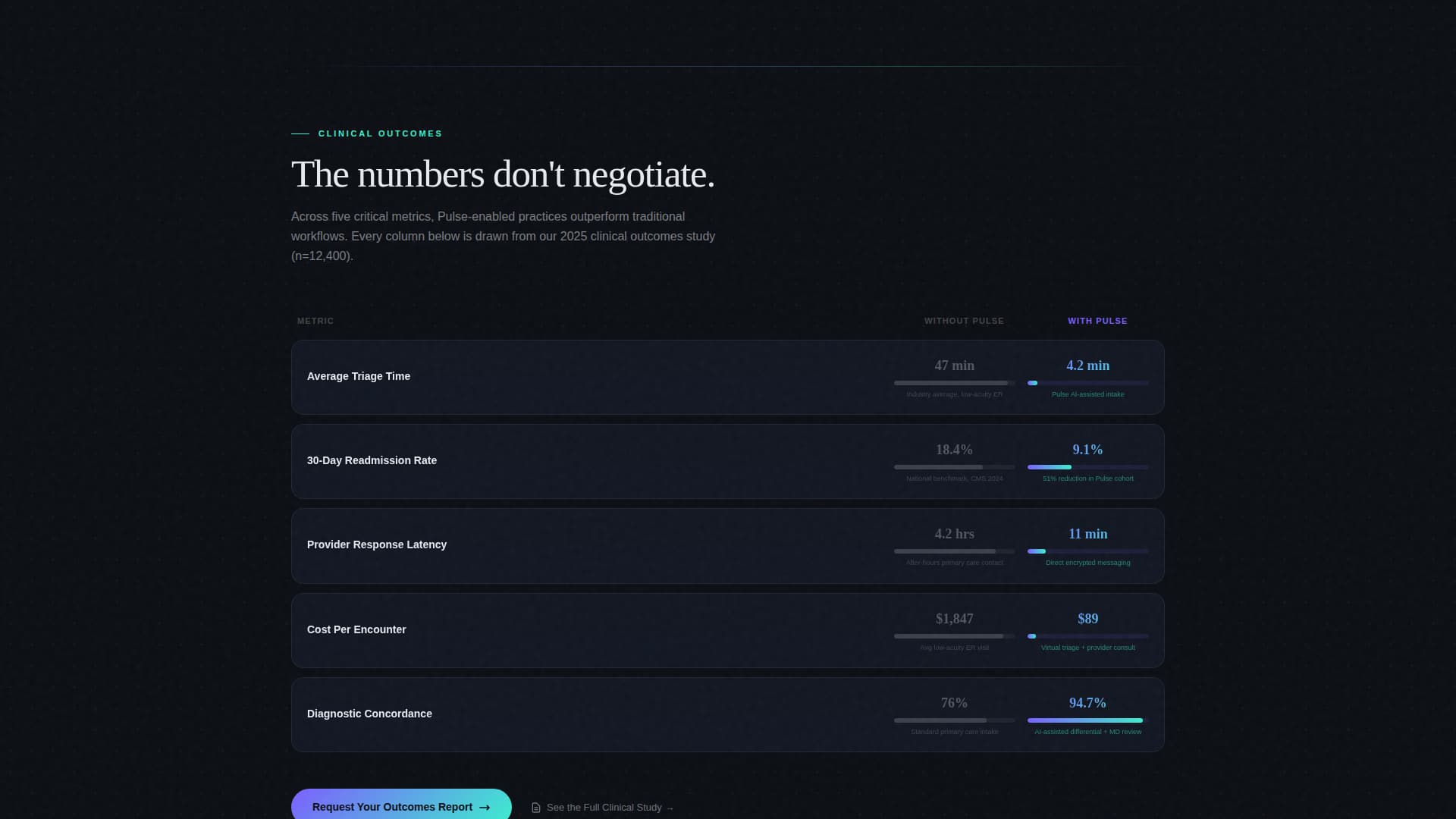Click the arrow icon in Outcomes Report button
The width and height of the screenshot is (1456, 819).
485,808
